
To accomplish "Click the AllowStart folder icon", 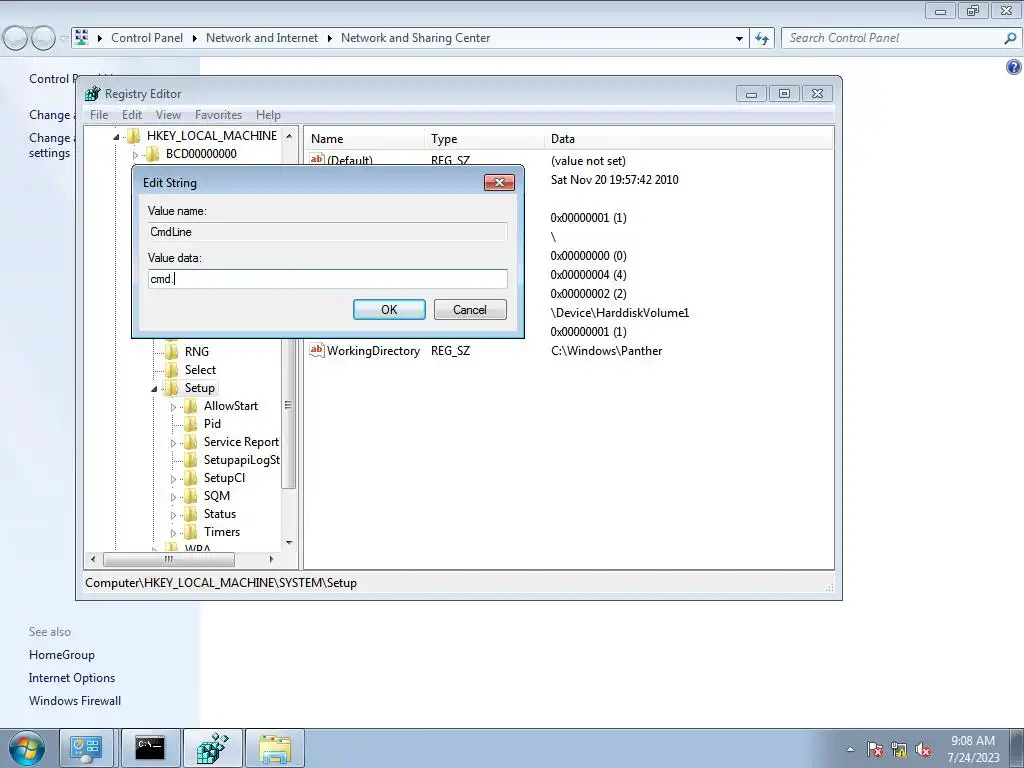I will click(x=190, y=406).
